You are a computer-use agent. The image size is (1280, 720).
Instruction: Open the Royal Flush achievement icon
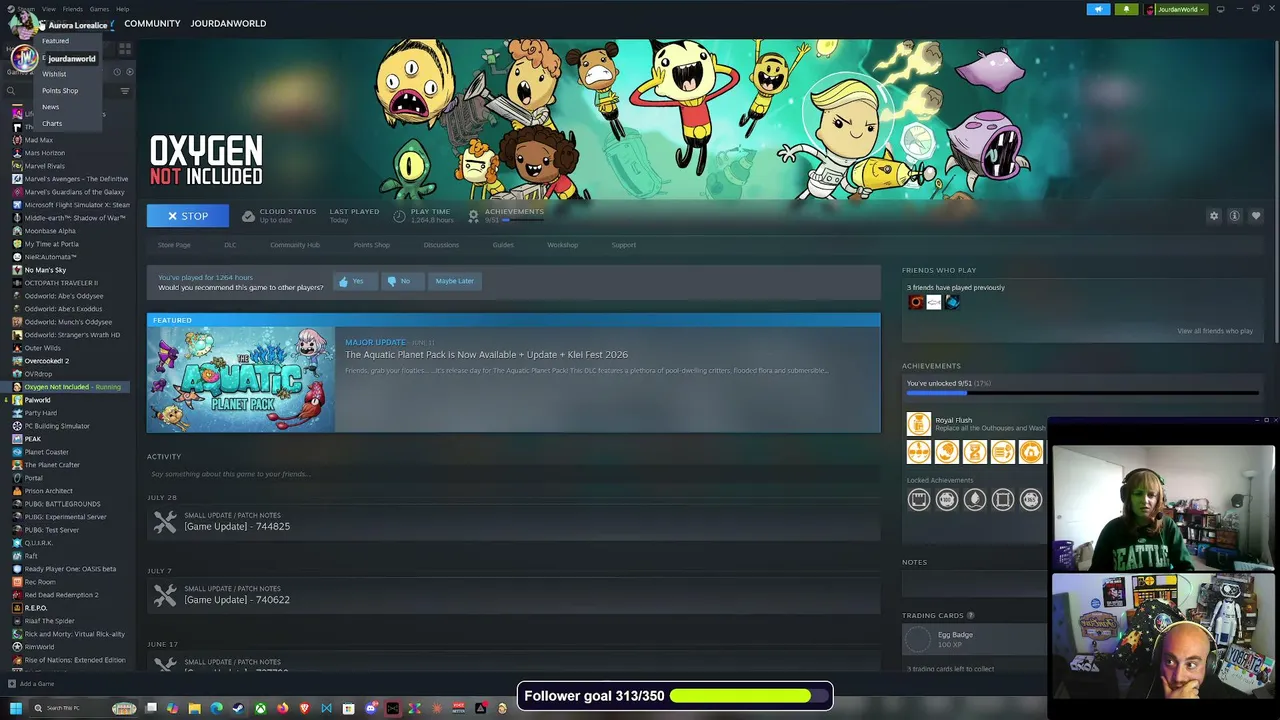coord(918,424)
